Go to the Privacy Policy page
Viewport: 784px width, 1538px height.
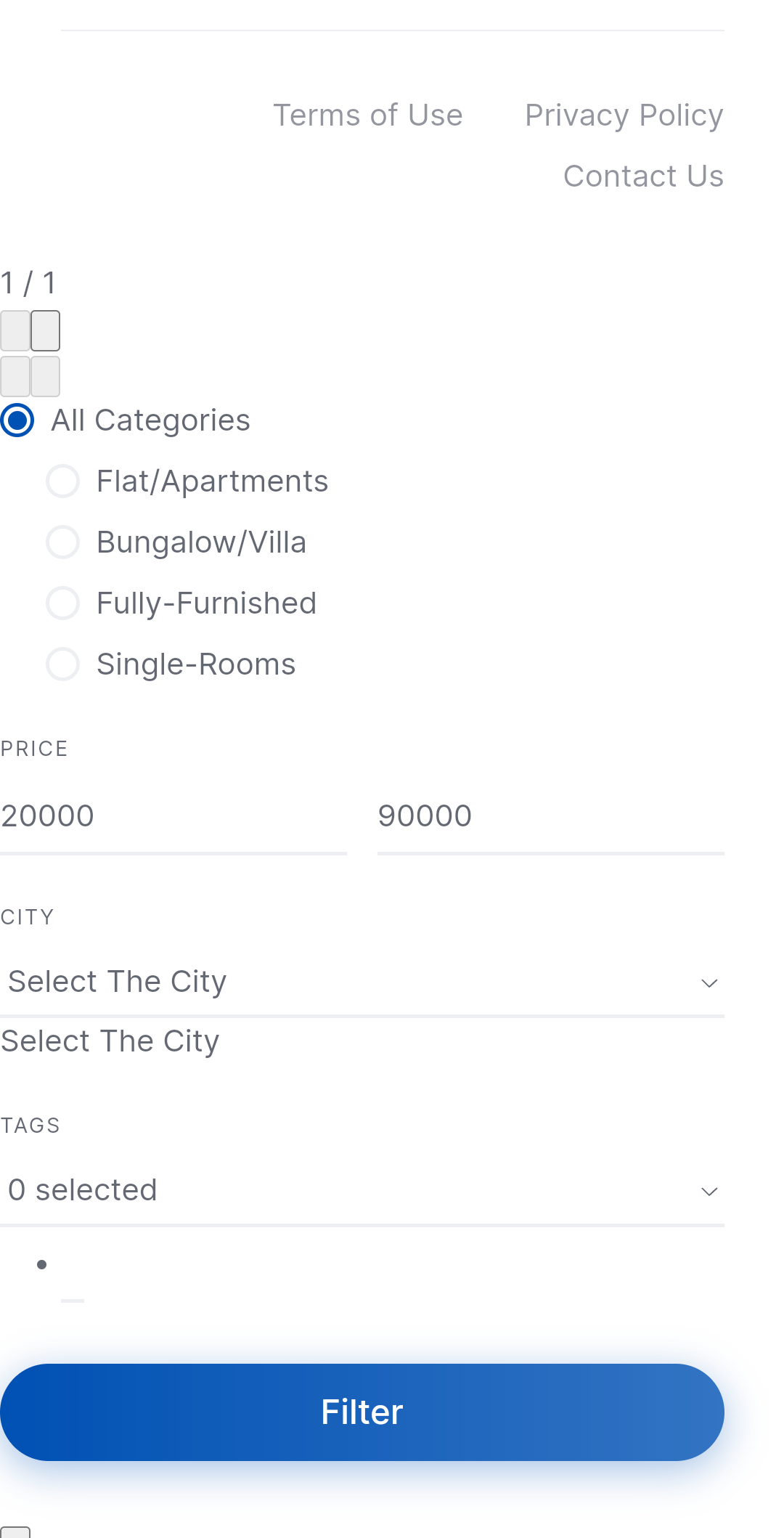point(624,115)
